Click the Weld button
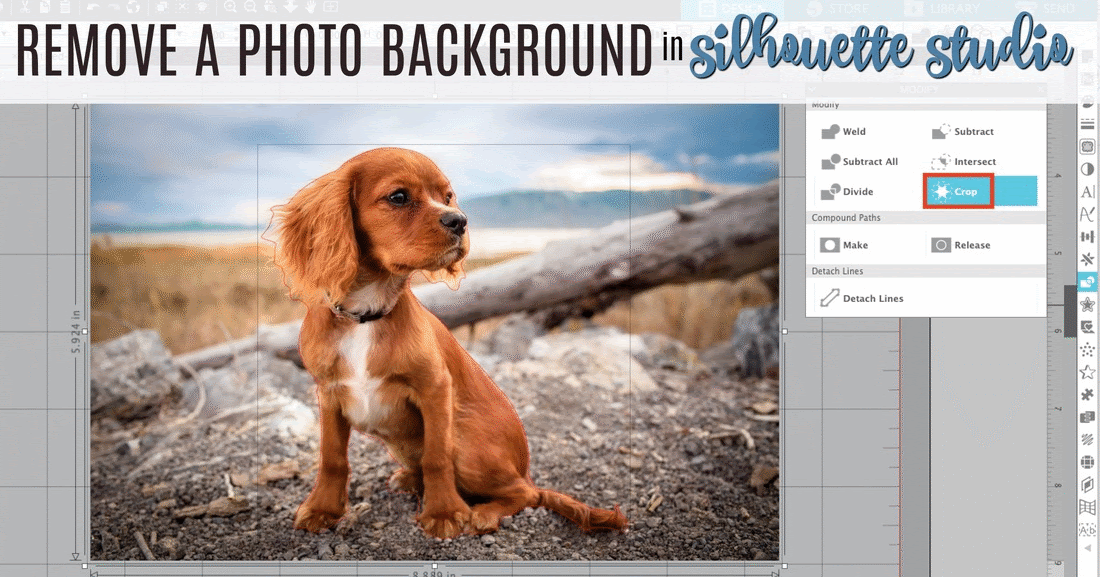The width and height of the screenshot is (1100, 577). click(844, 131)
